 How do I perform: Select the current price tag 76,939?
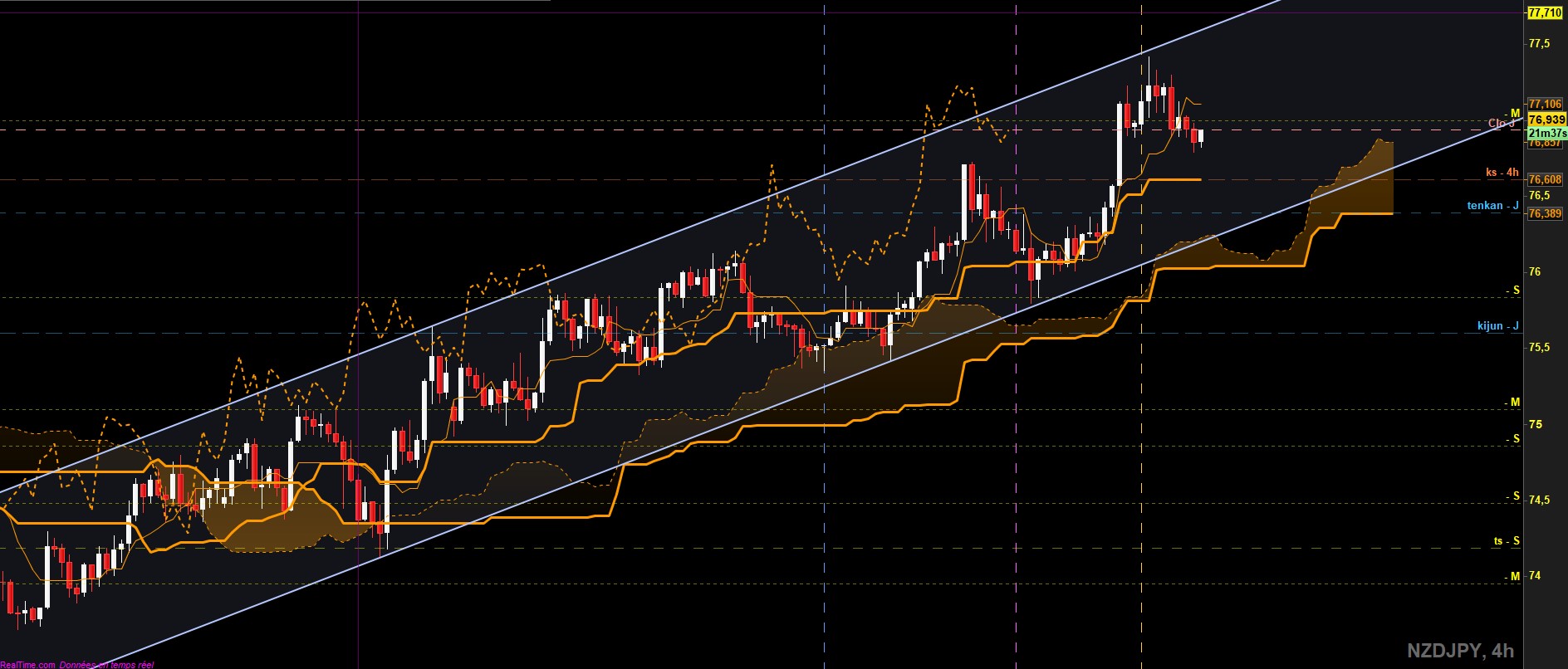tap(1546, 120)
